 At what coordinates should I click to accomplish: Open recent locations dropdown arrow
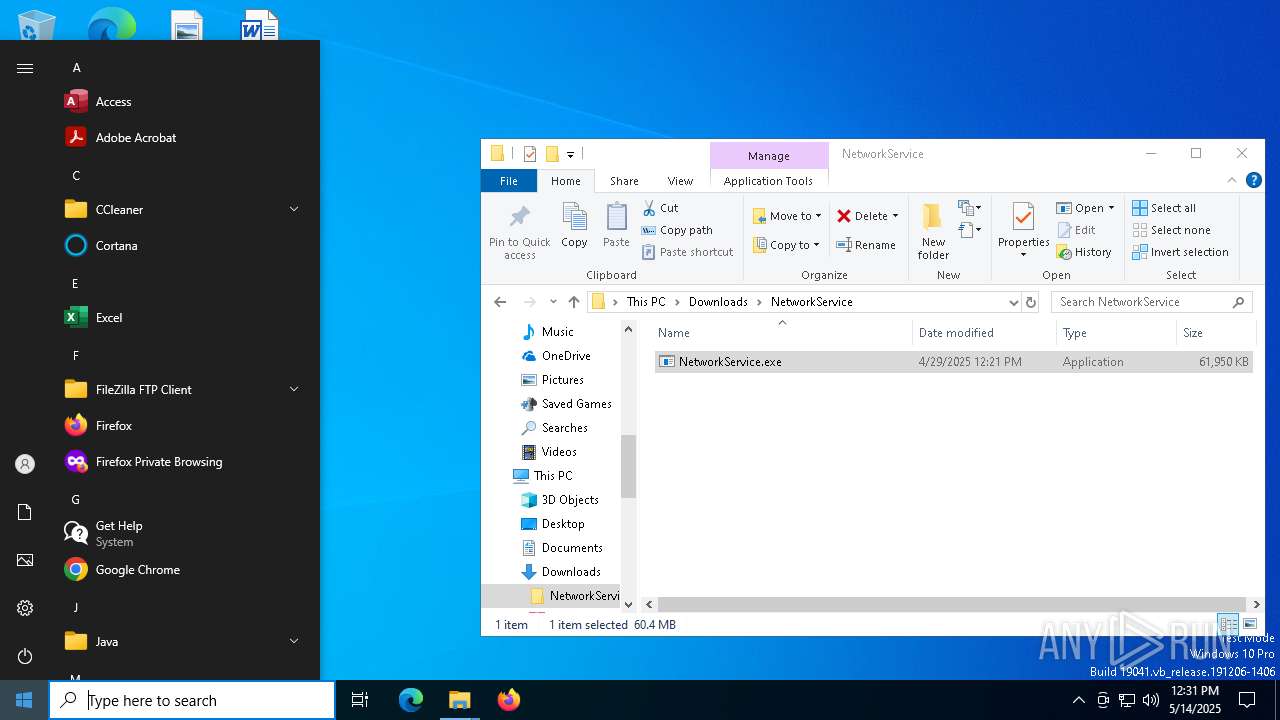tap(553, 302)
